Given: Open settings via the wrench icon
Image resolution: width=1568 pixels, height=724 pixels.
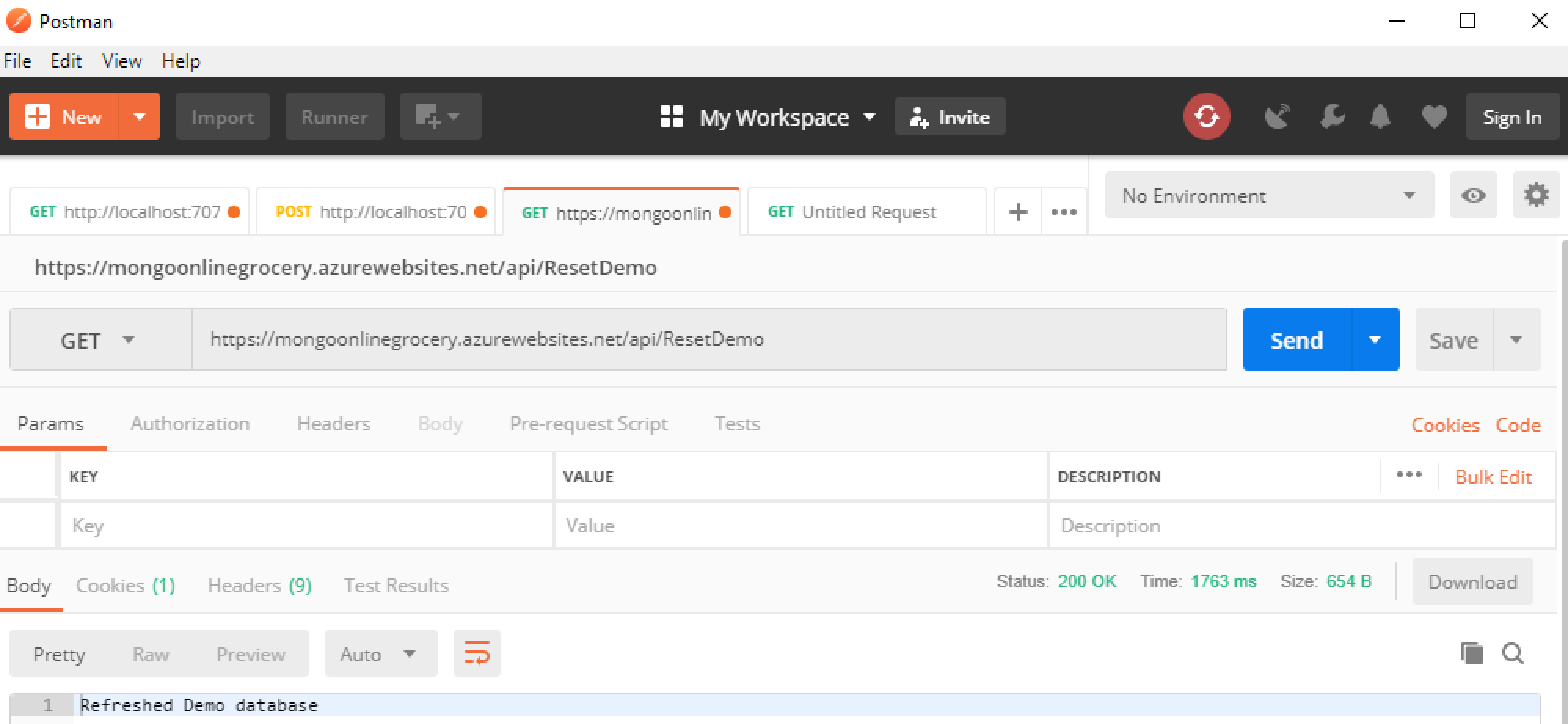Looking at the screenshot, I should coord(1331,117).
